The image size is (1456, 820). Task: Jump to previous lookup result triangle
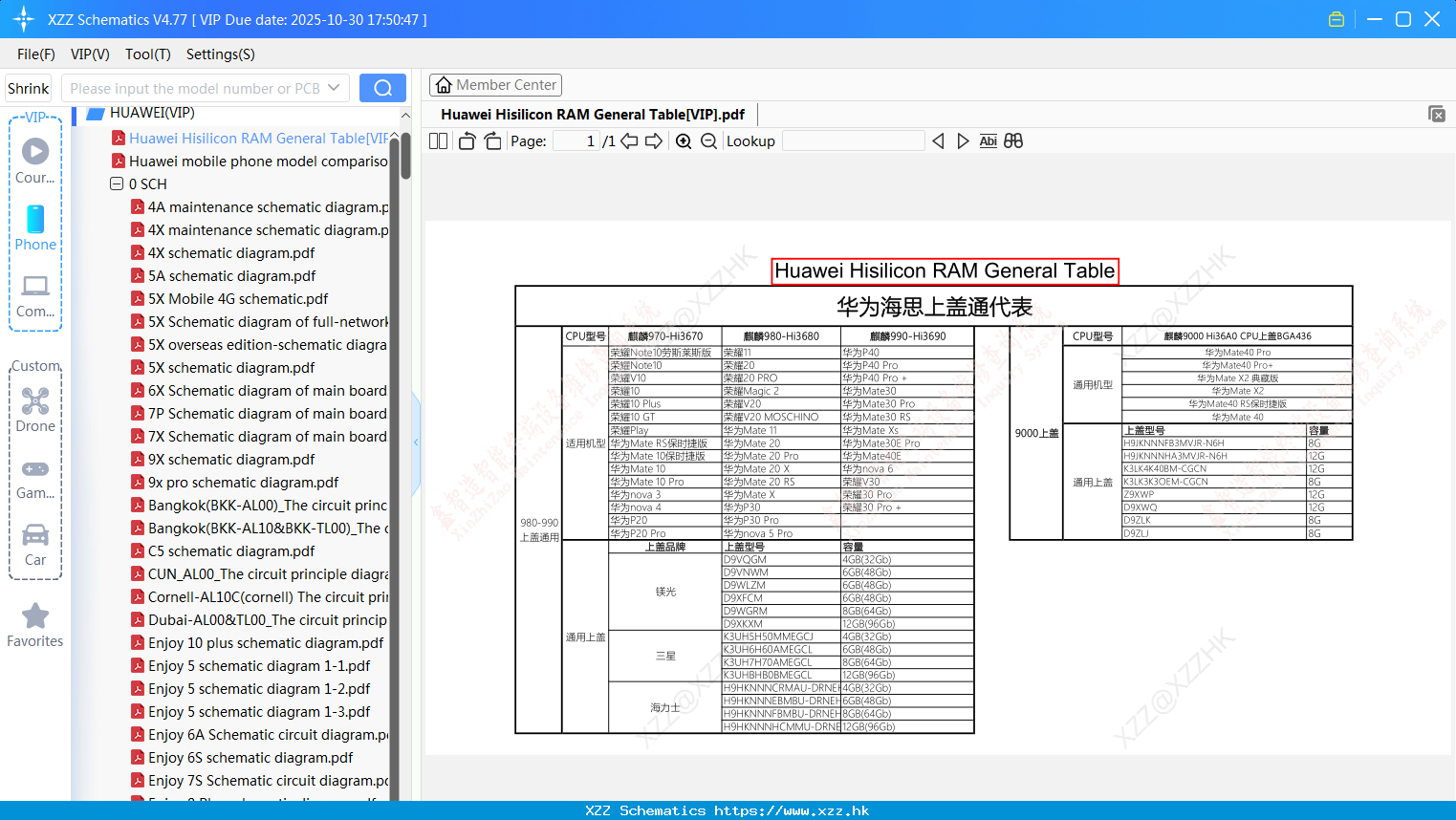click(x=938, y=140)
